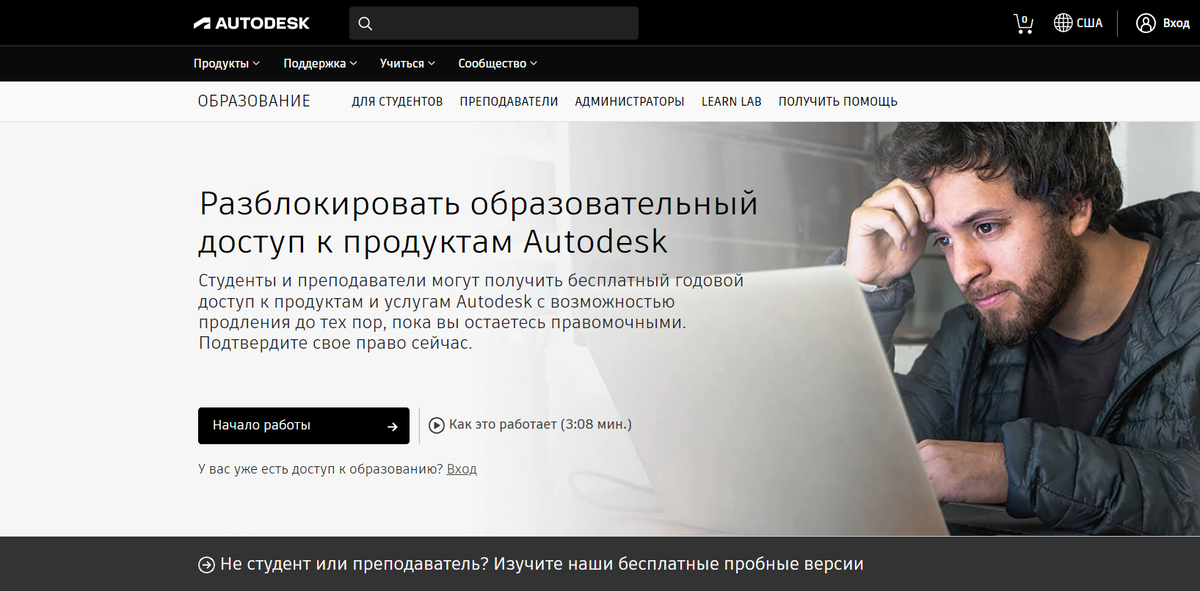Click the underlined Вход link below the button
The height and width of the screenshot is (591, 1200).
(462, 469)
